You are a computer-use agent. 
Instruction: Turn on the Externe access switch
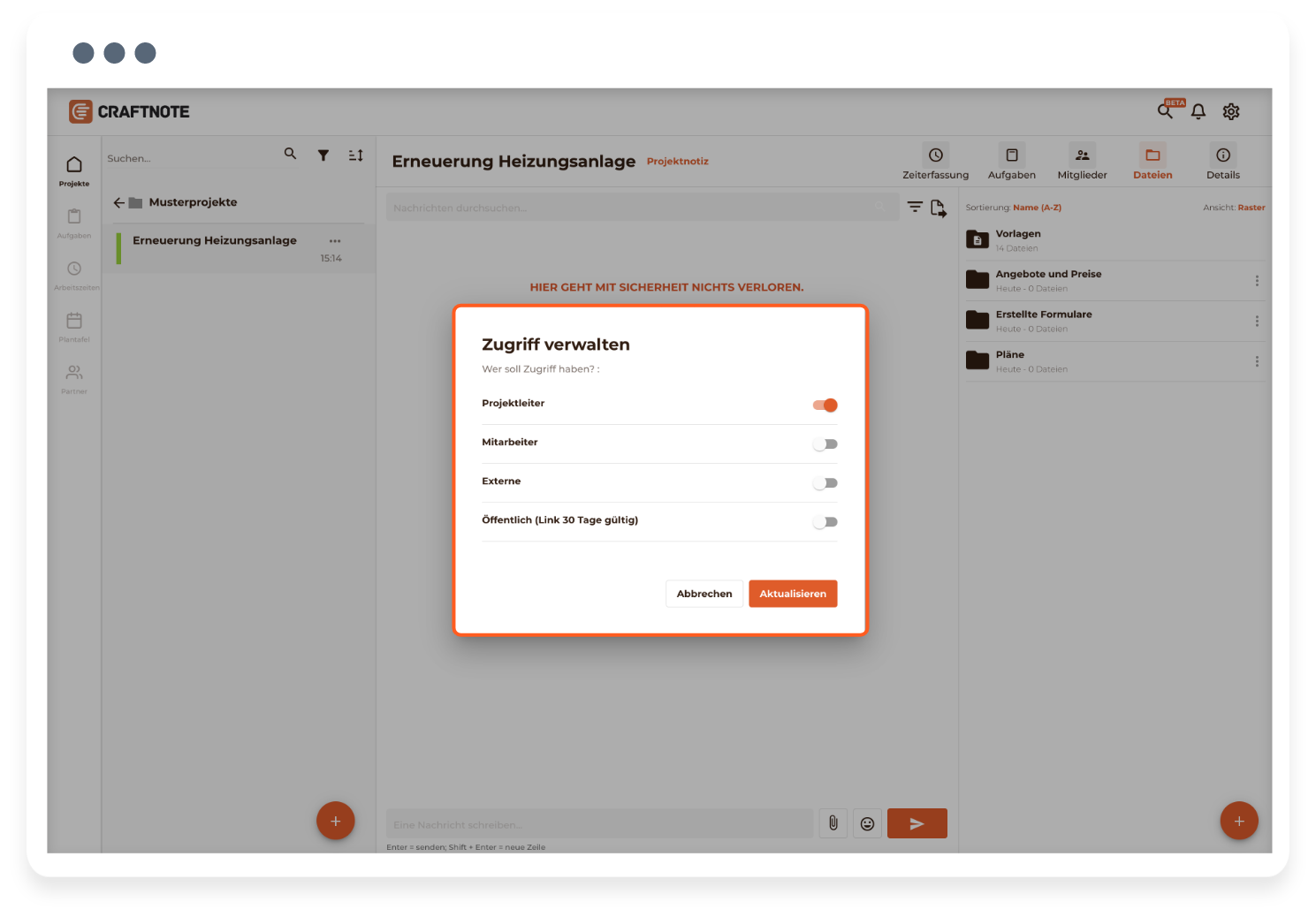825,483
